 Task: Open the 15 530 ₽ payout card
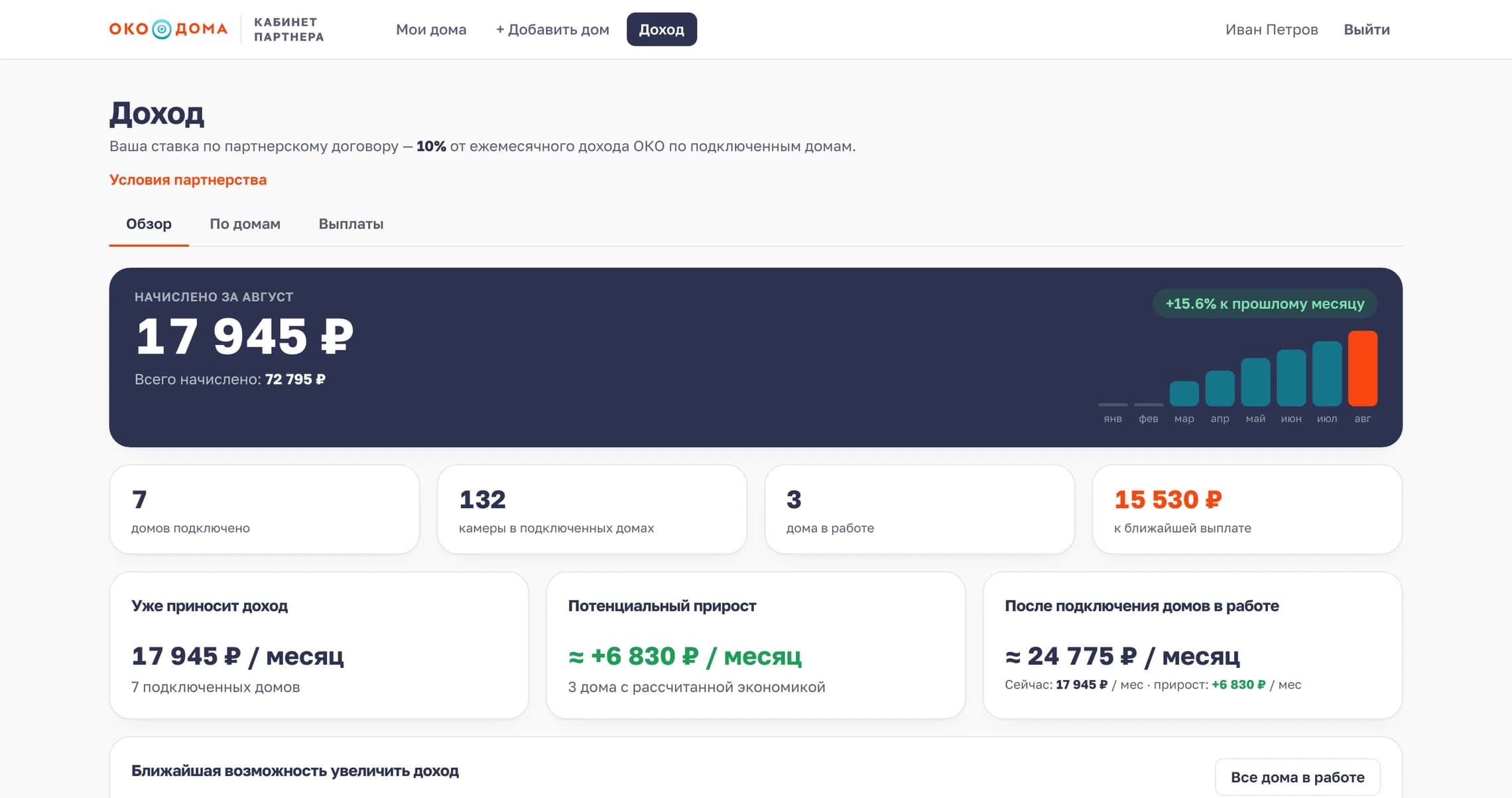[1247, 509]
